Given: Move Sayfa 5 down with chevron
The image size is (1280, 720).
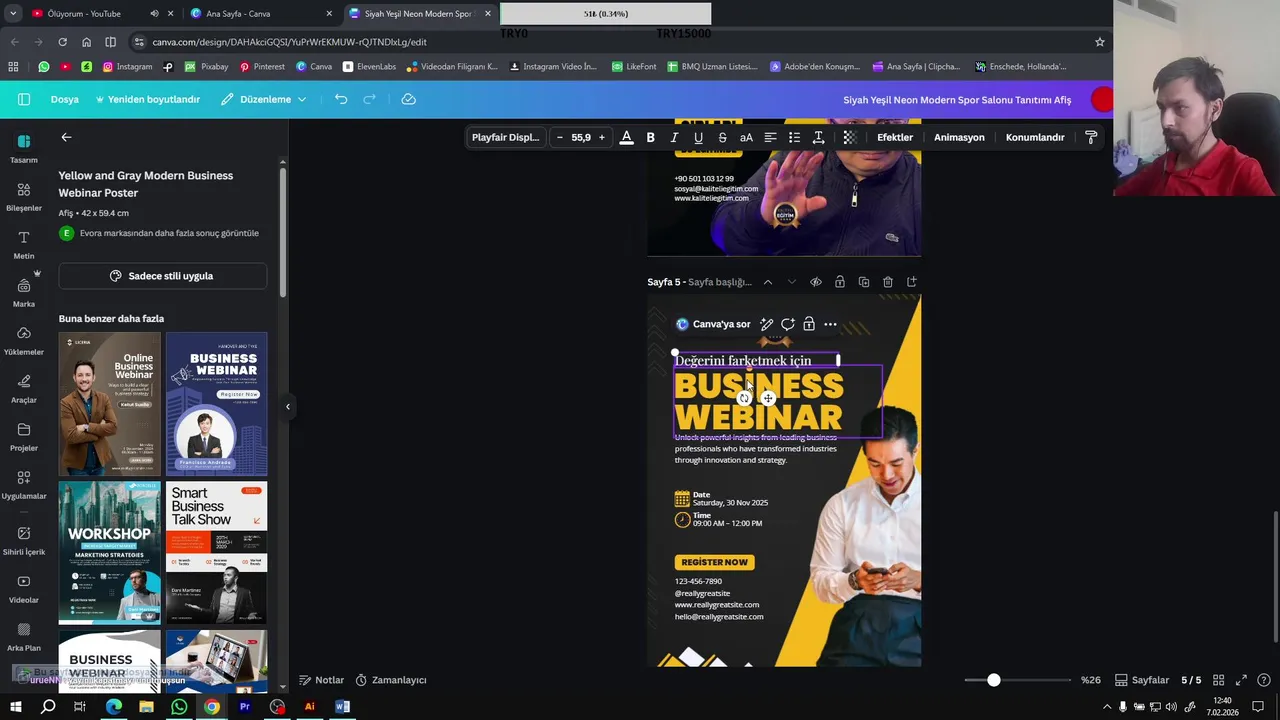Looking at the screenshot, I should click(x=791, y=282).
